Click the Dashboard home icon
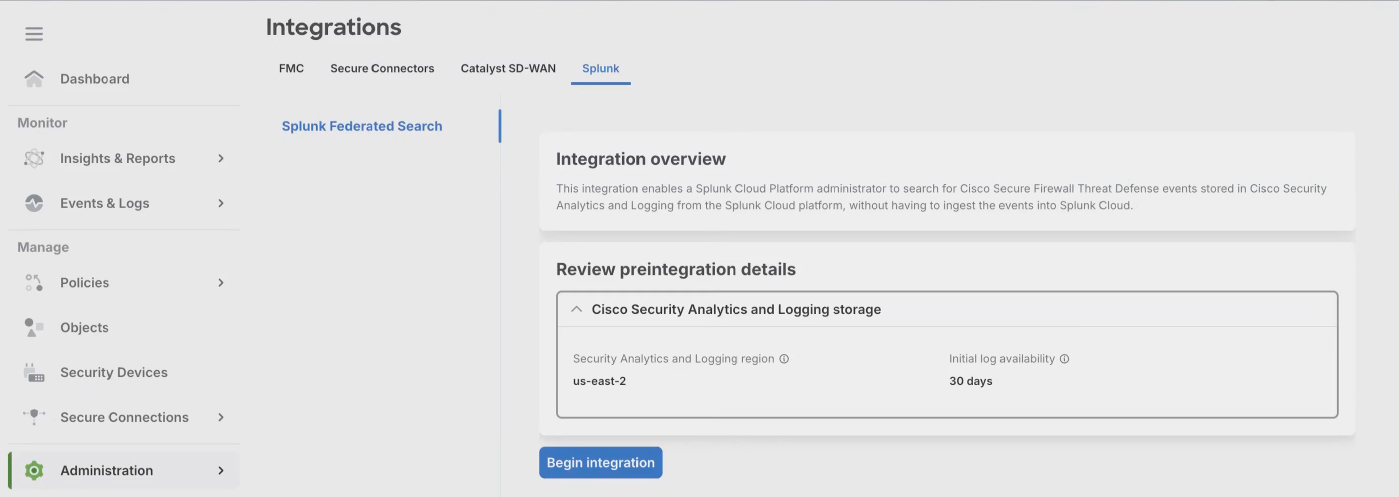This screenshot has height=497, width=1399. (x=34, y=79)
